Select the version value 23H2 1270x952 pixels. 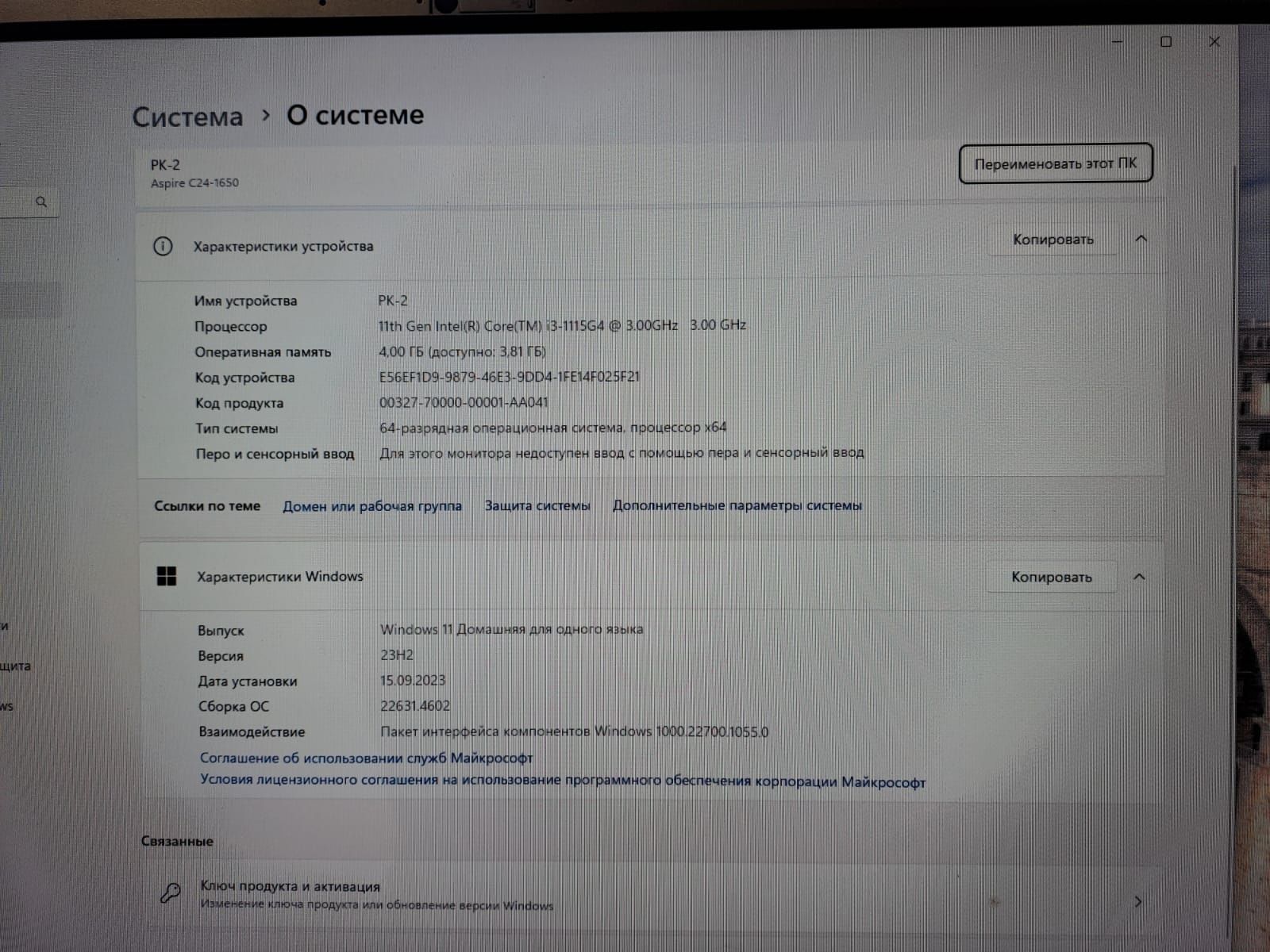[397, 655]
